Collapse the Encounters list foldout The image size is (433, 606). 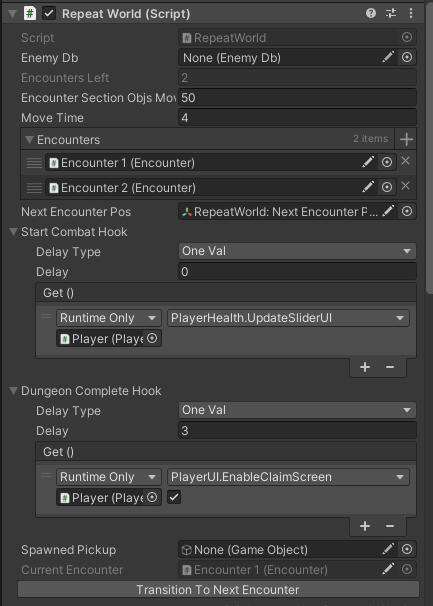click(29, 140)
